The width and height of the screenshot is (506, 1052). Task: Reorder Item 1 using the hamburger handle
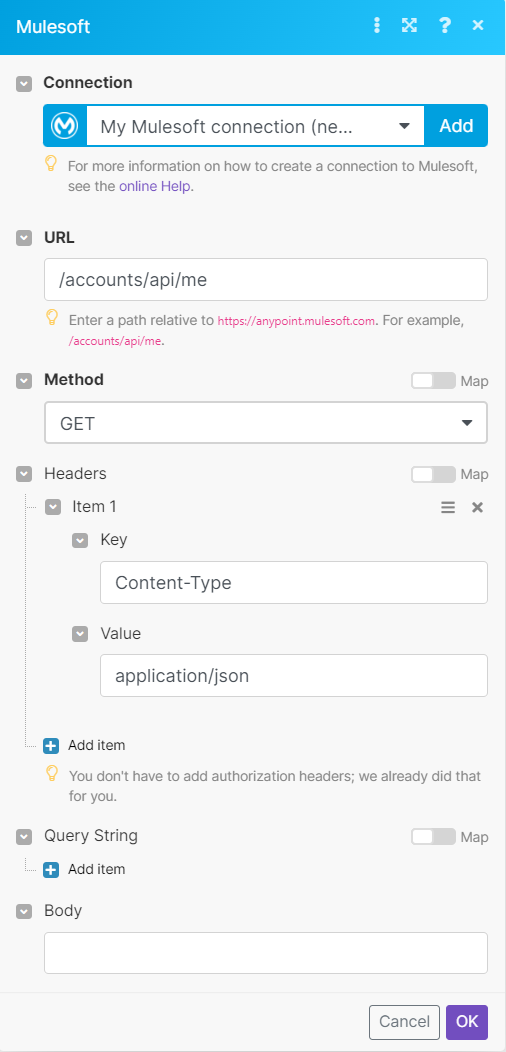tap(448, 507)
